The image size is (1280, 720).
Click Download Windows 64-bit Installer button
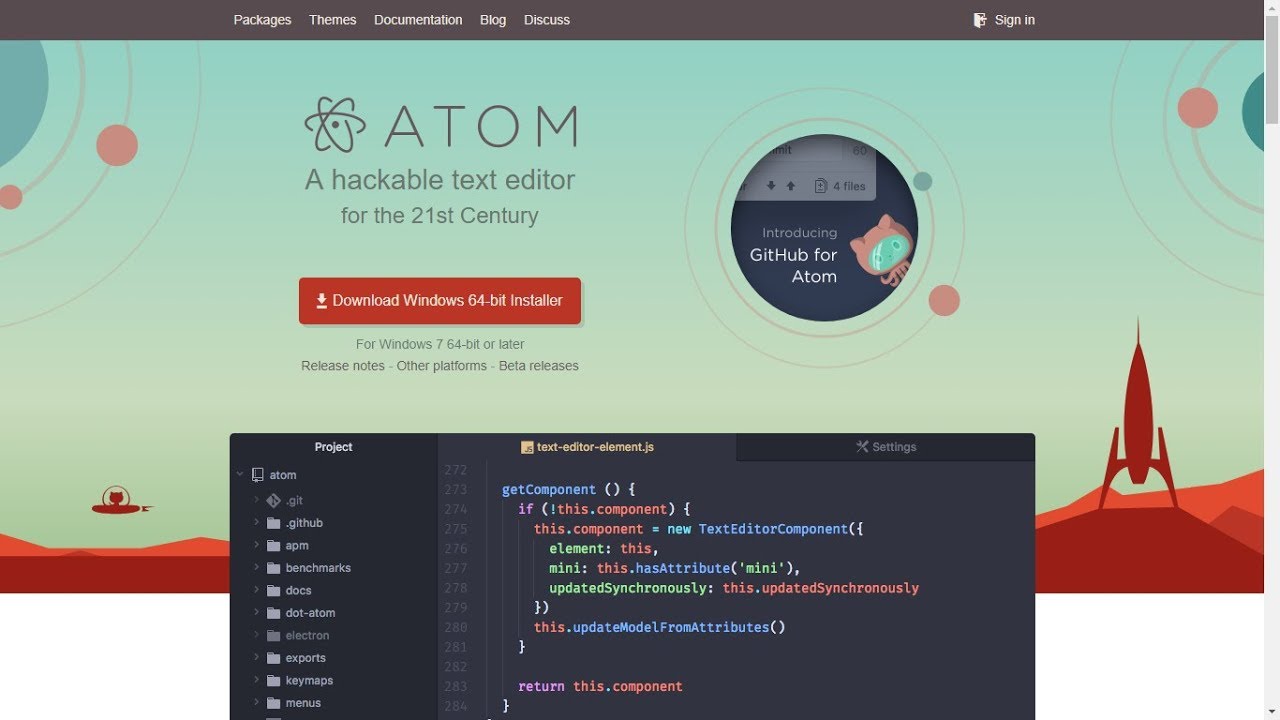pos(440,301)
